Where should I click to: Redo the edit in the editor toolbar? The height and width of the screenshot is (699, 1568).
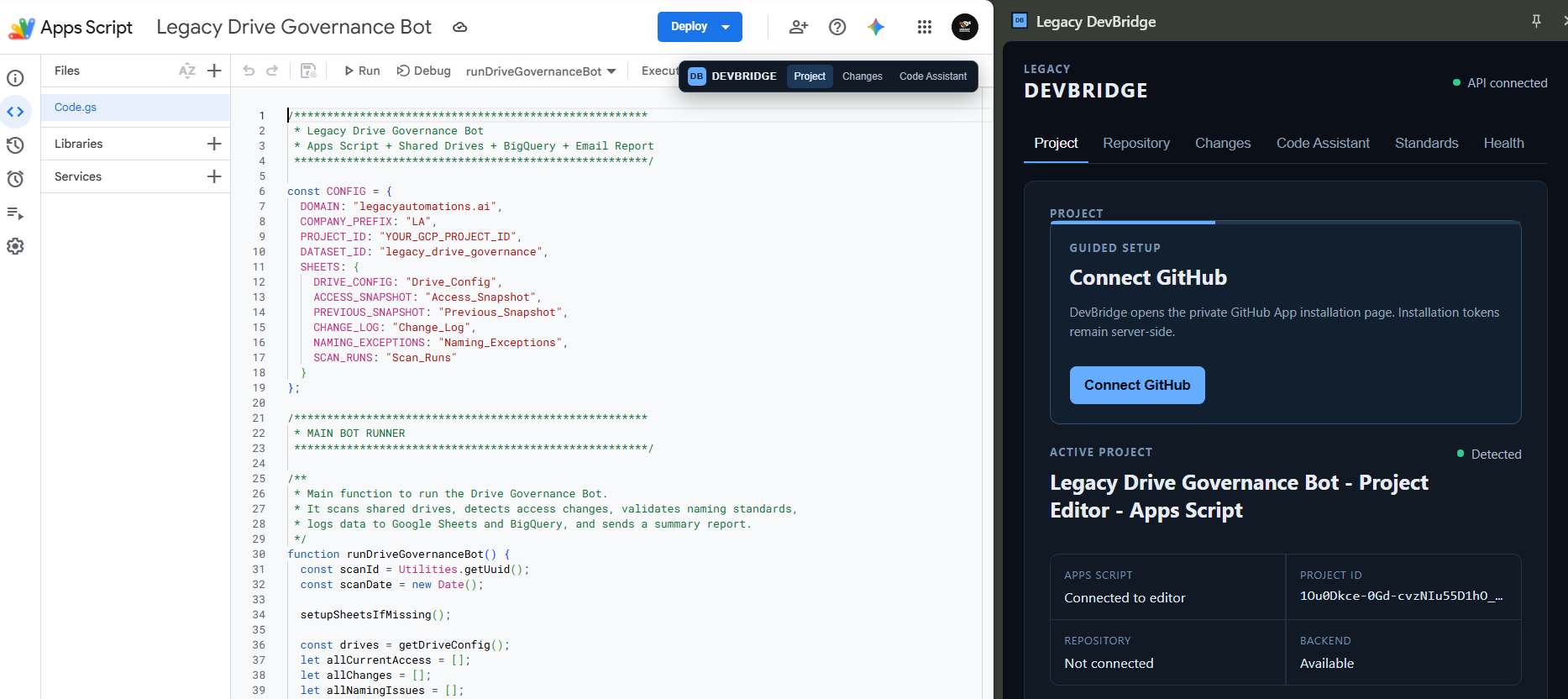coord(272,71)
